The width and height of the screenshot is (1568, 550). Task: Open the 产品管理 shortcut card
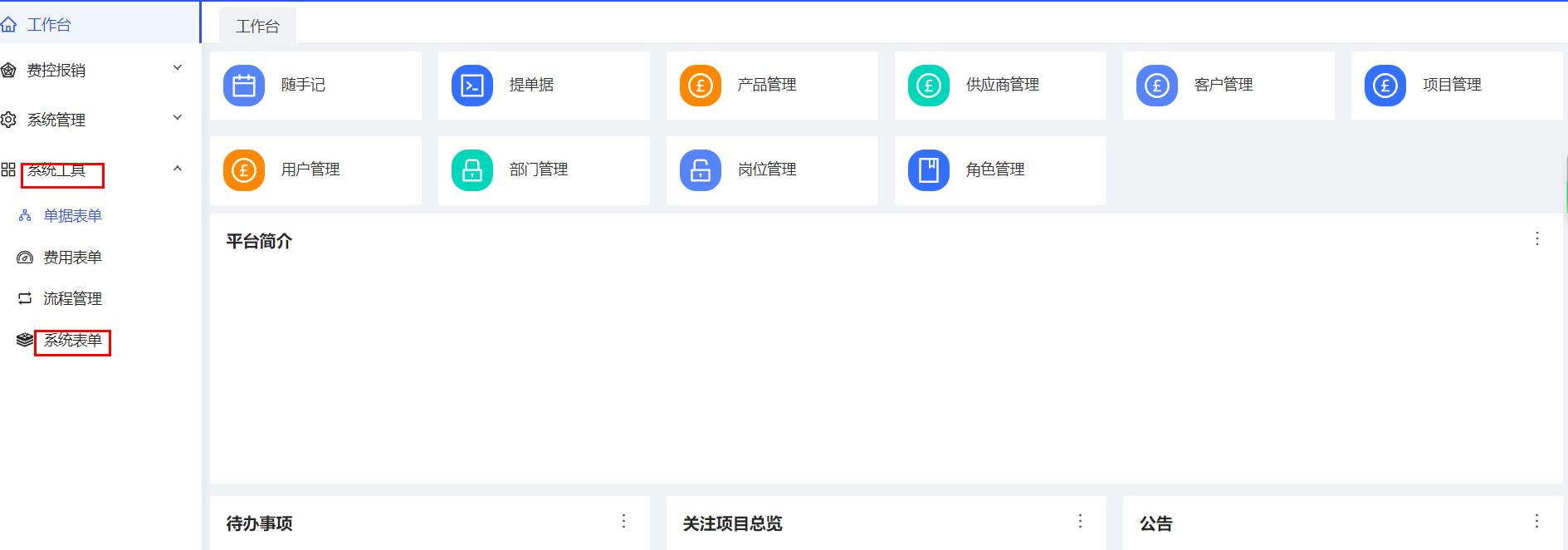(772, 86)
